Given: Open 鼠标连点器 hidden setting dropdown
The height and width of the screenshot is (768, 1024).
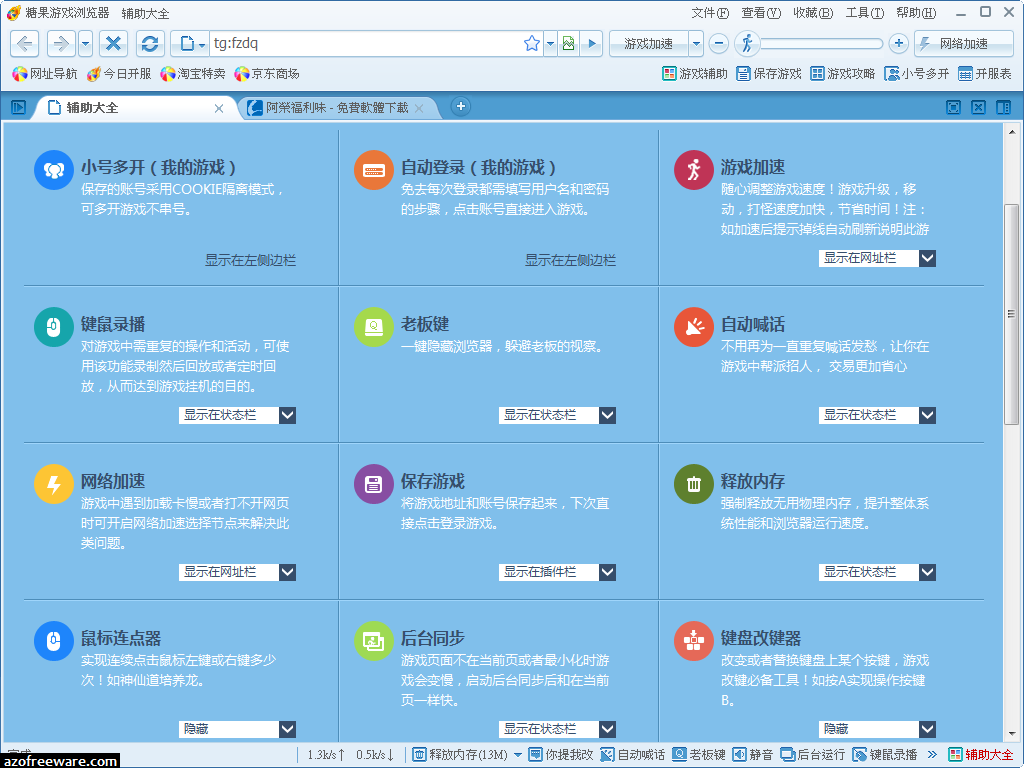Looking at the screenshot, I should 237,728.
